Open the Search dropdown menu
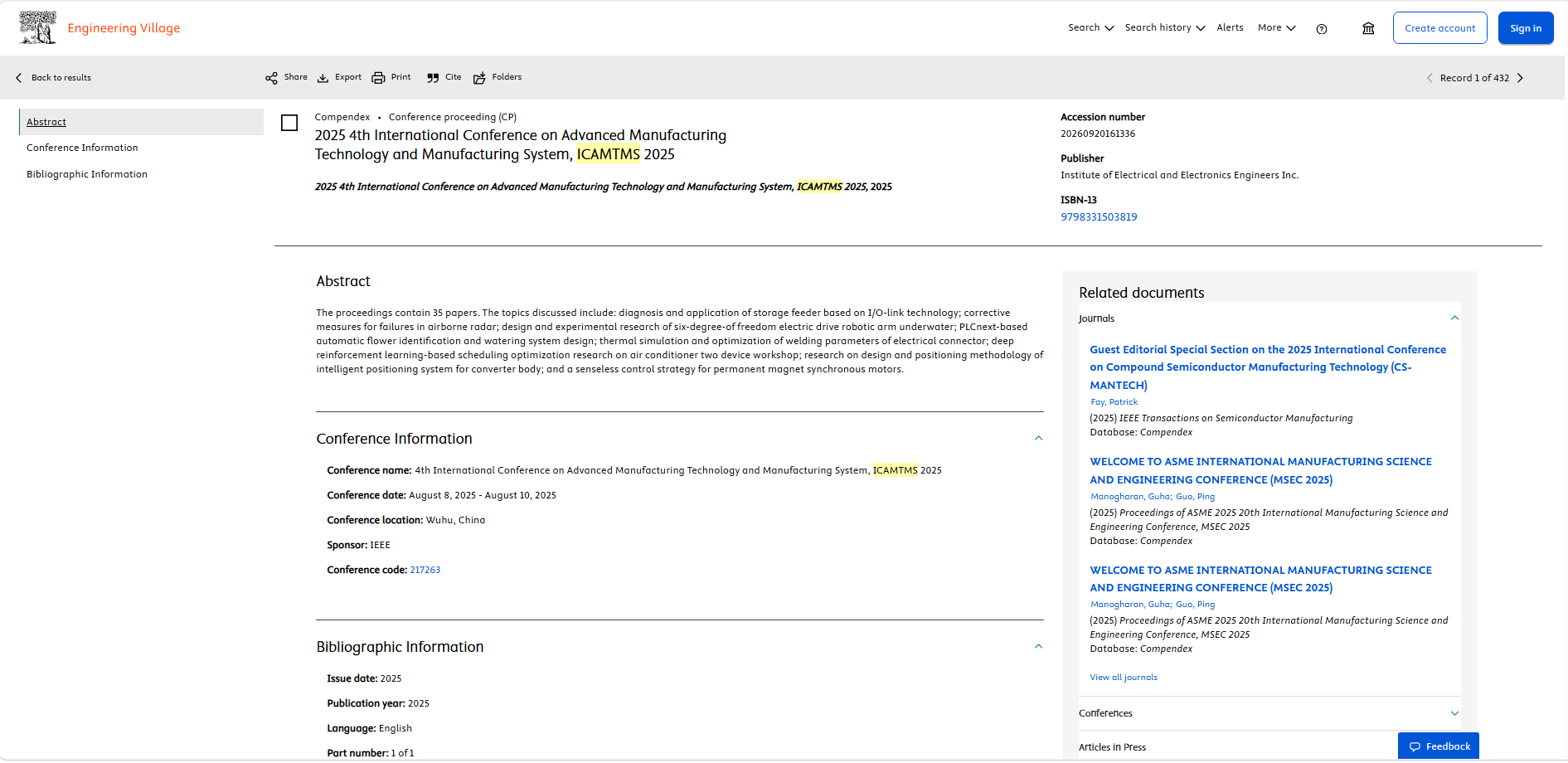 pyautogui.click(x=1090, y=28)
